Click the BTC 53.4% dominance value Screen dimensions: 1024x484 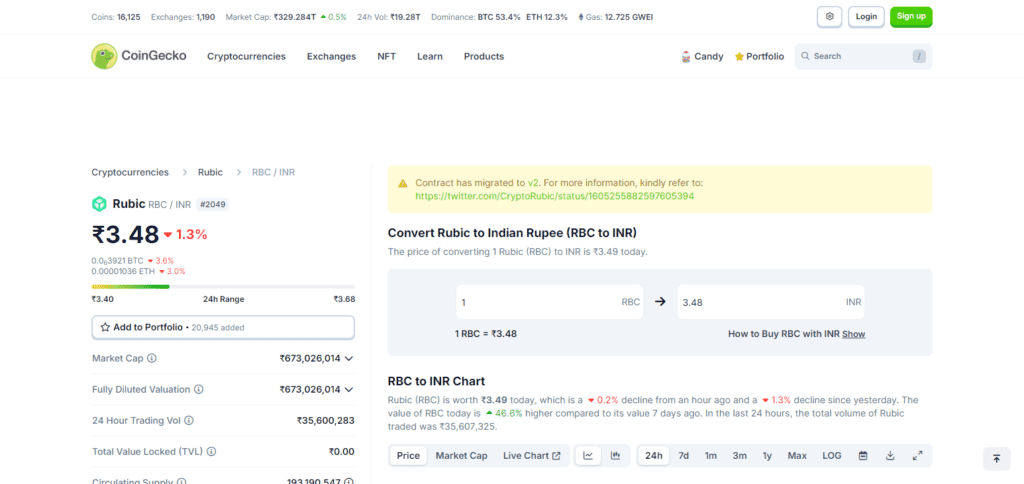(499, 17)
